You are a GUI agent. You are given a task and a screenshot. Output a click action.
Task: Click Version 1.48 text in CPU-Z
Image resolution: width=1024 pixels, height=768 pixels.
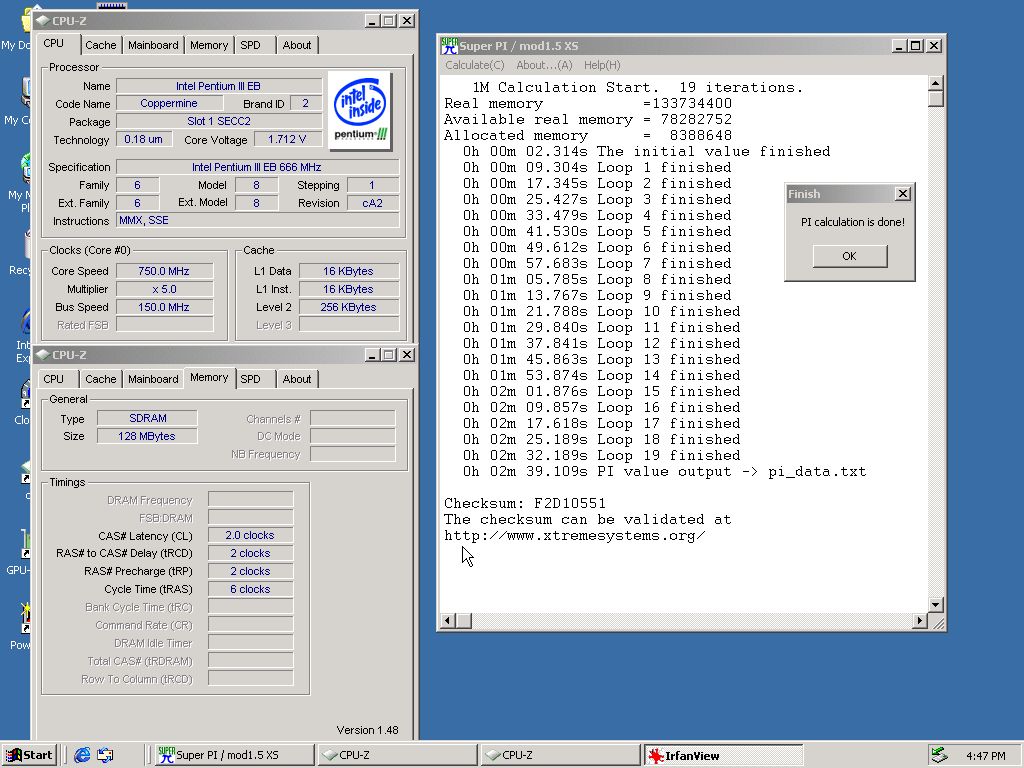coord(368,730)
